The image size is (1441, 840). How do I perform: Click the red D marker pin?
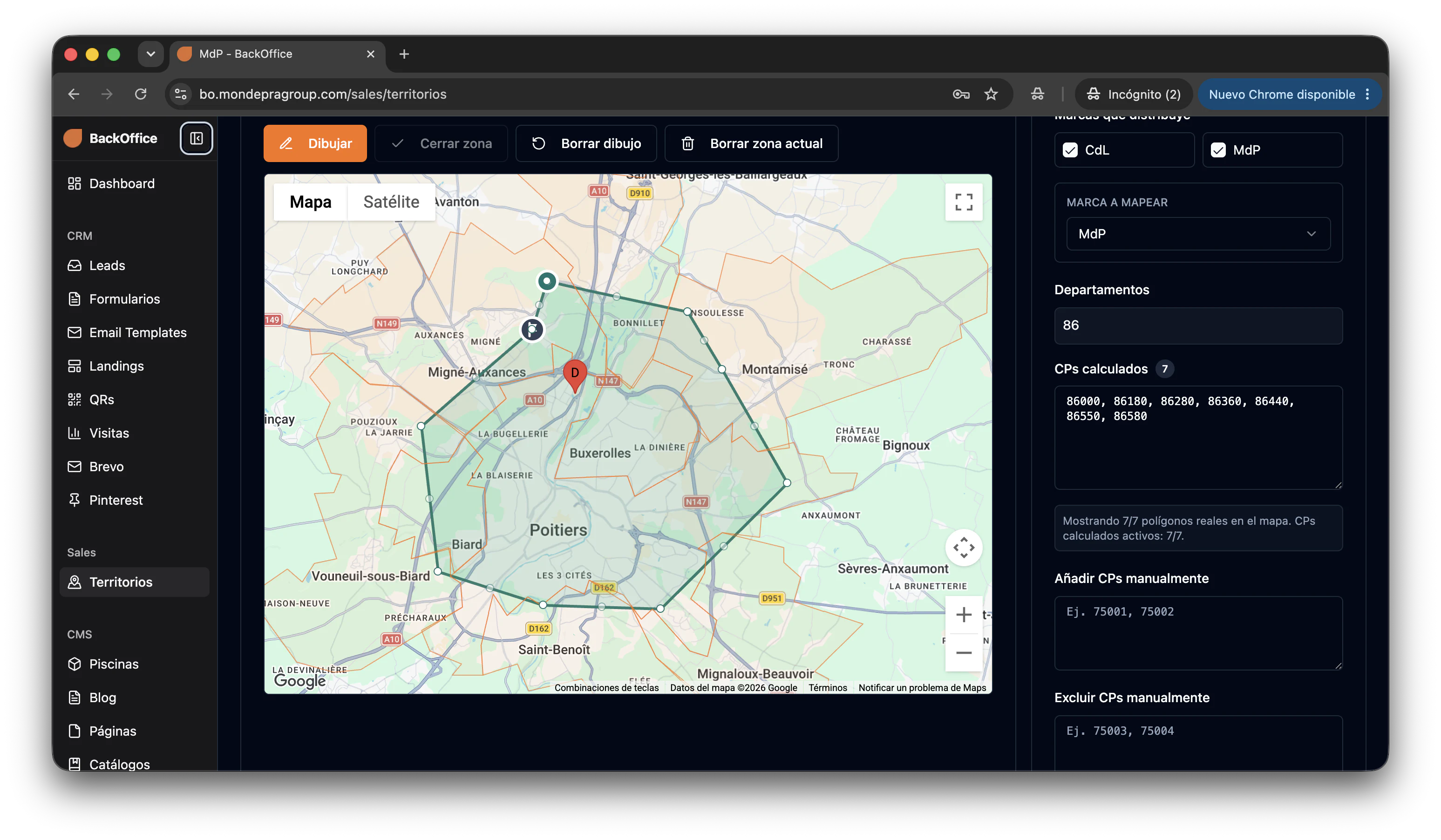tap(575, 374)
